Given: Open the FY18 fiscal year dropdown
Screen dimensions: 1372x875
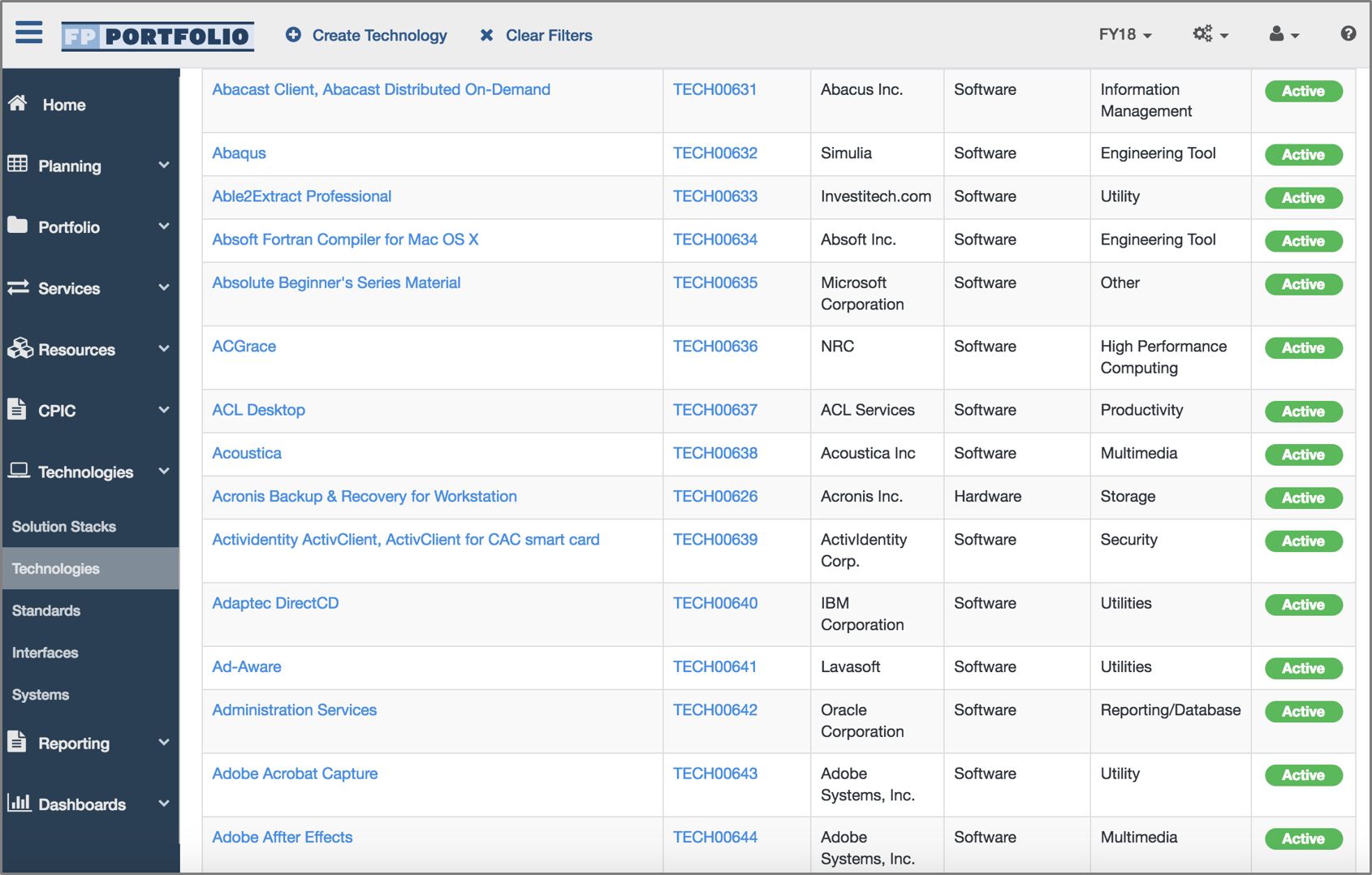Looking at the screenshot, I should [1124, 34].
